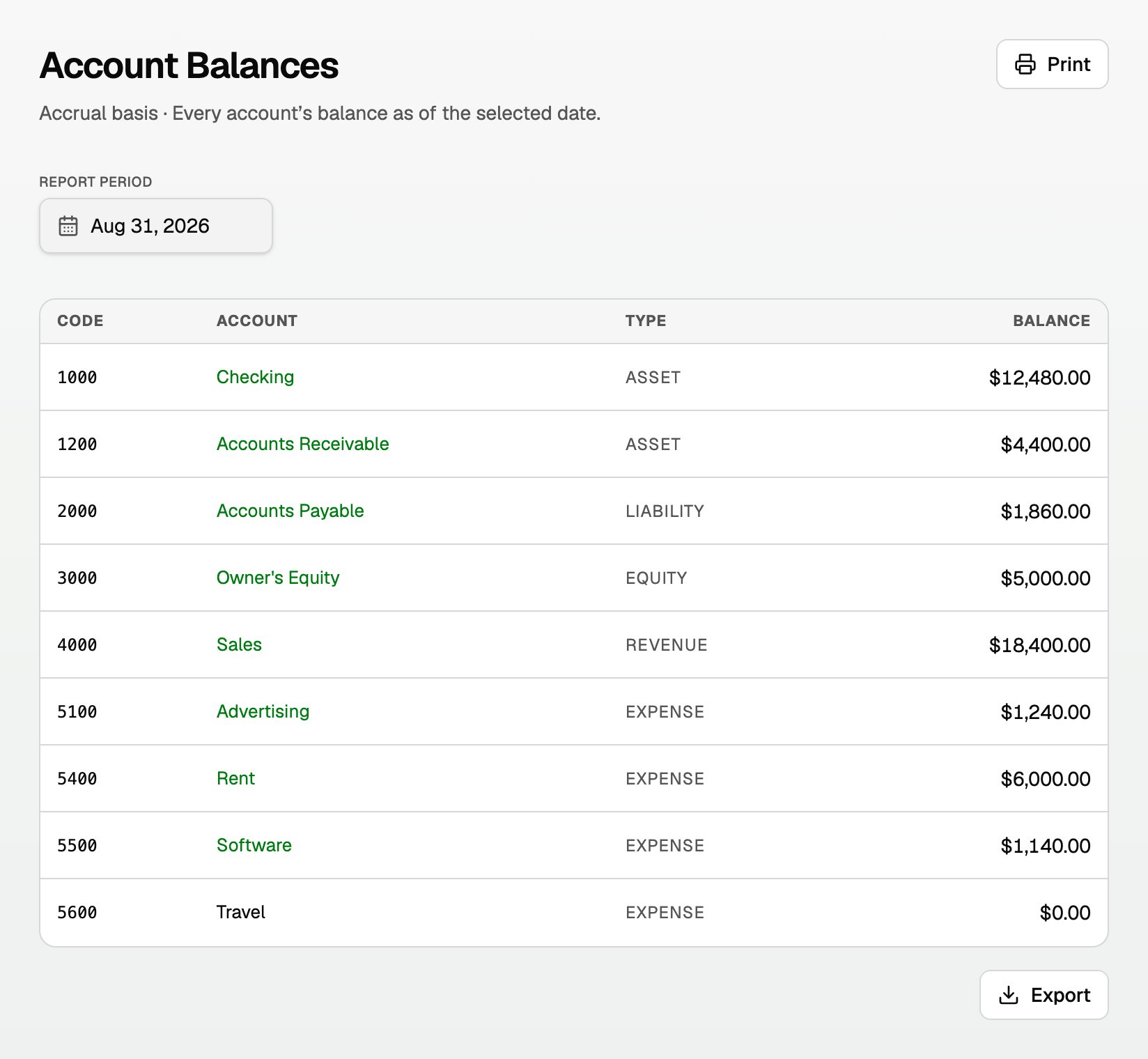Click the BALANCE column header
Image resolution: width=1148 pixels, height=1059 pixels.
click(1051, 320)
